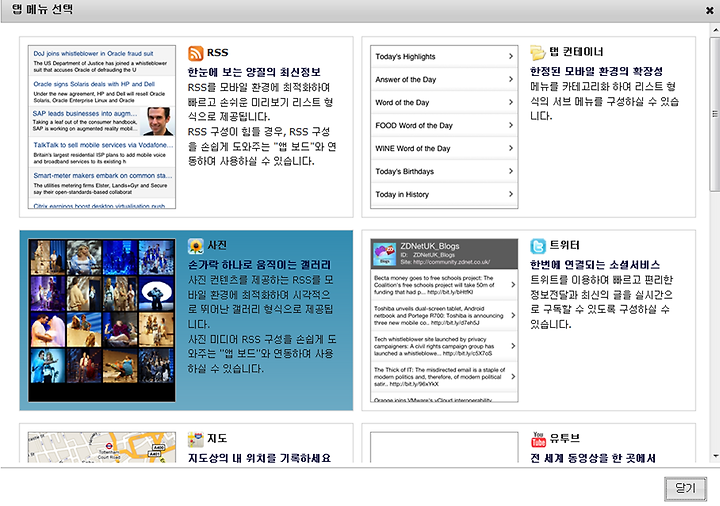Click heading 한눈에 보는 양질의 최신정보

pos(254,72)
